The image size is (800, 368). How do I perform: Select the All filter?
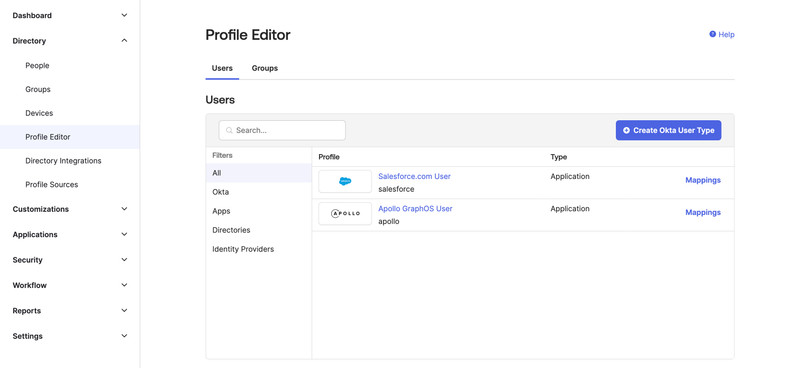pyautogui.click(x=259, y=173)
